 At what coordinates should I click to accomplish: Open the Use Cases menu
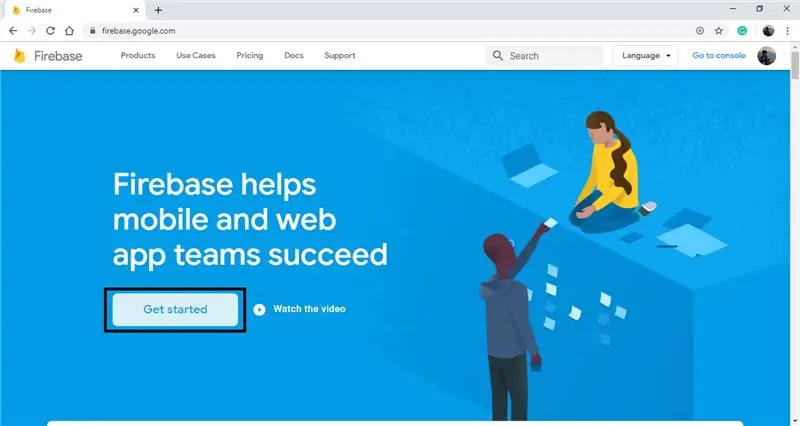pyautogui.click(x=196, y=55)
